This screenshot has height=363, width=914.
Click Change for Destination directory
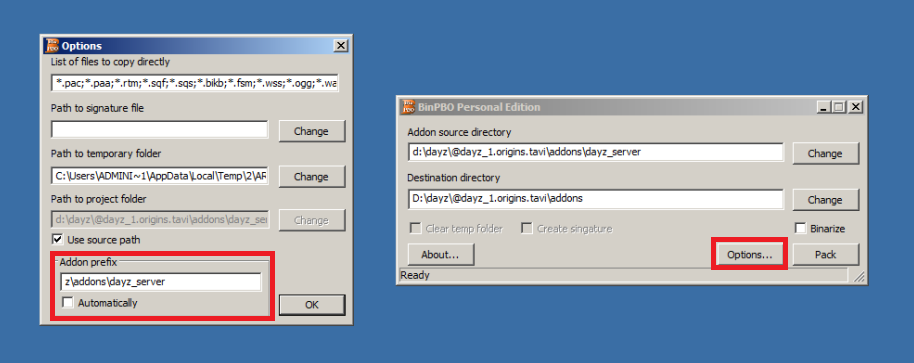coord(825,199)
